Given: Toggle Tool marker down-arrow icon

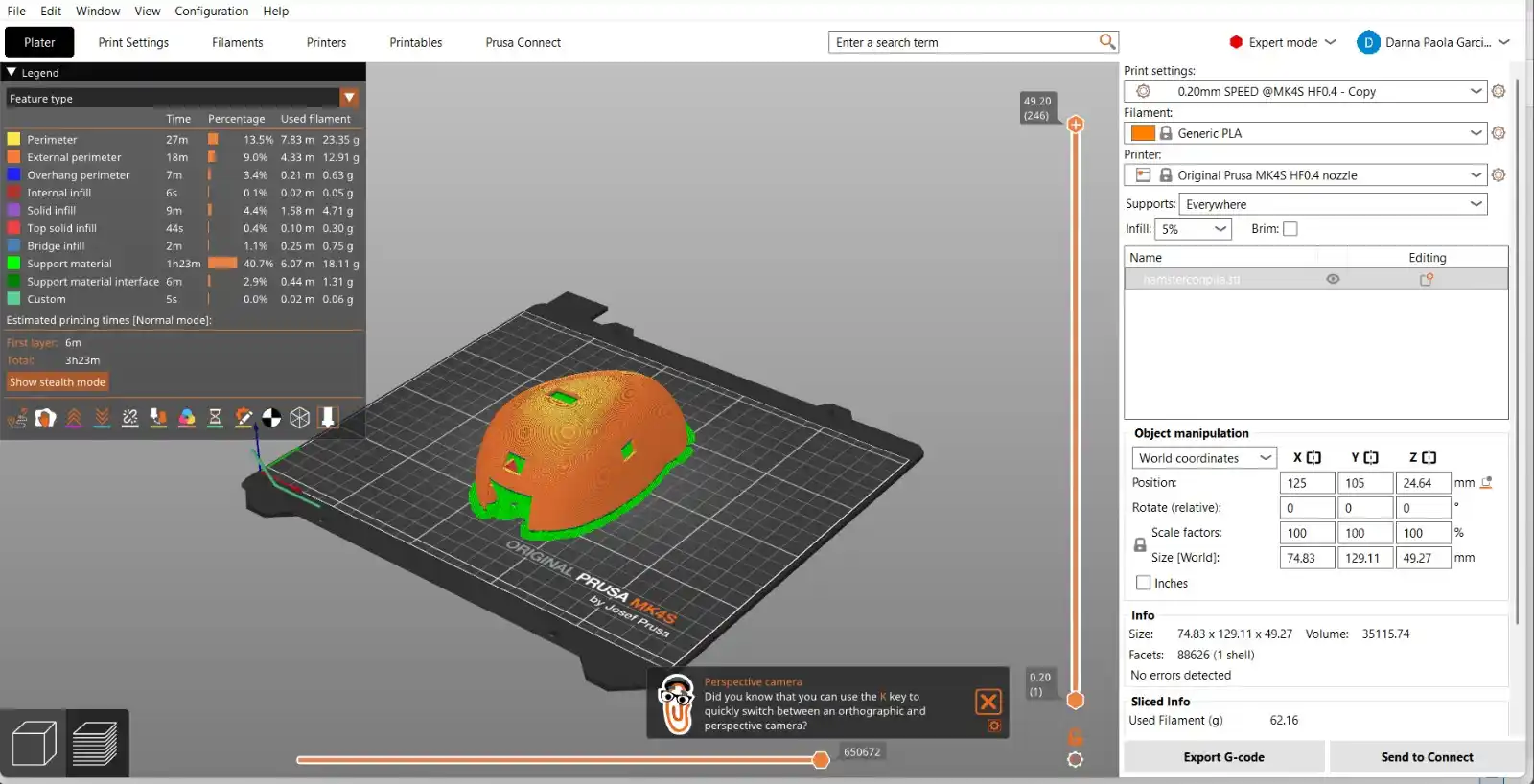Looking at the screenshot, I should pos(328,418).
